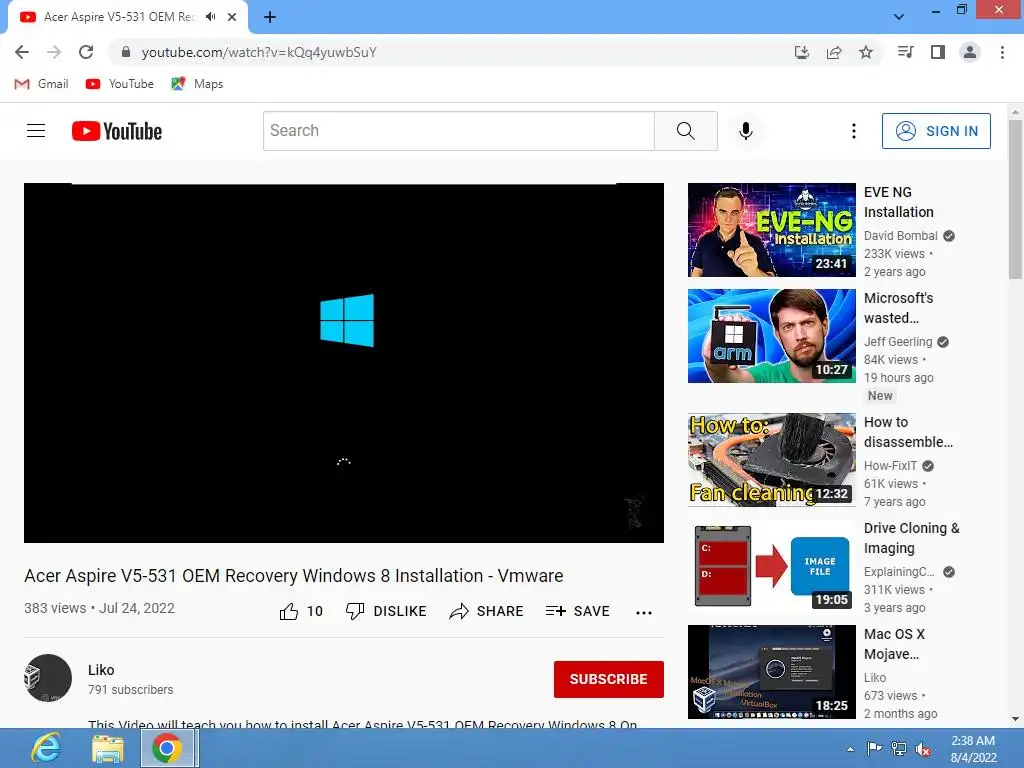Open the media control icon
This screenshot has width=1024, height=768.
(x=905, y=52)
